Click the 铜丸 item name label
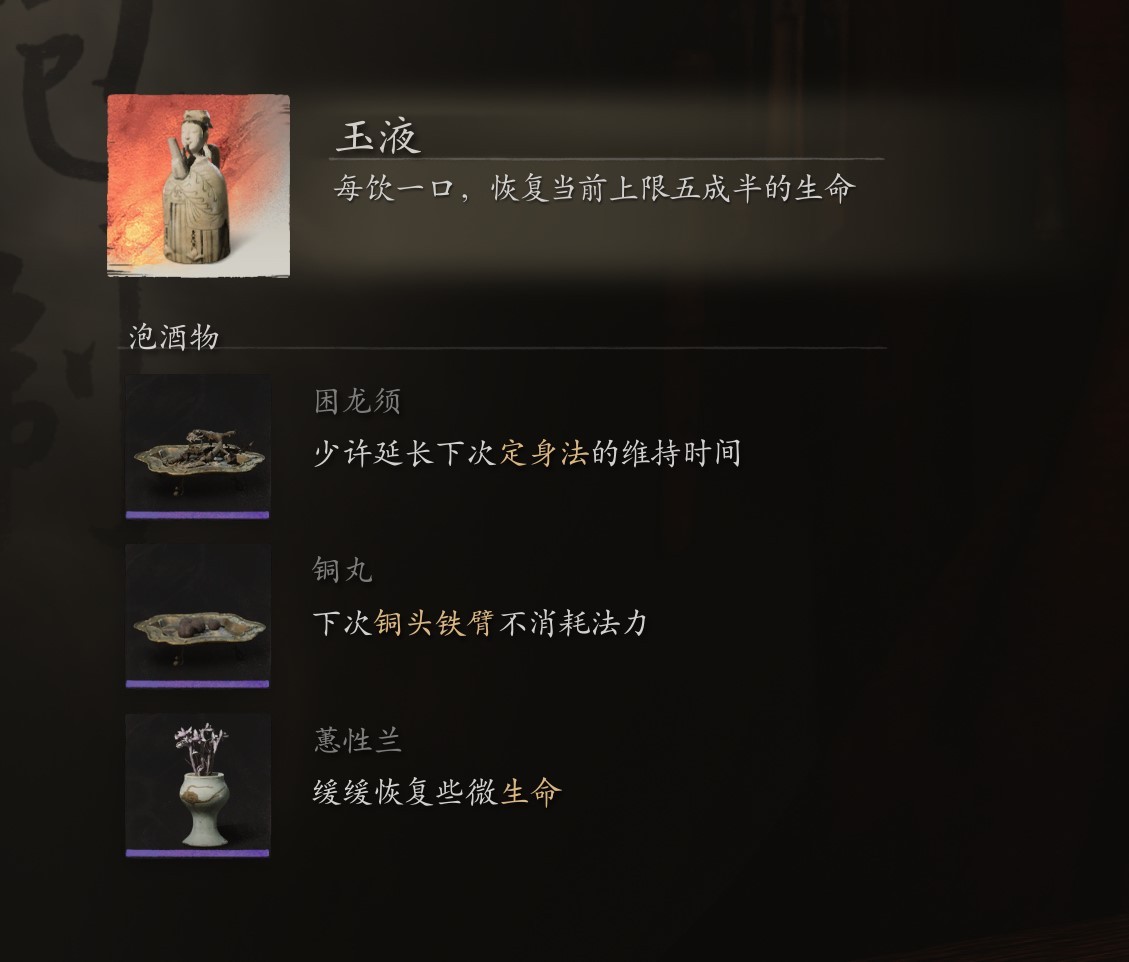The image size is (1129, 962). (x=342, y=570)
